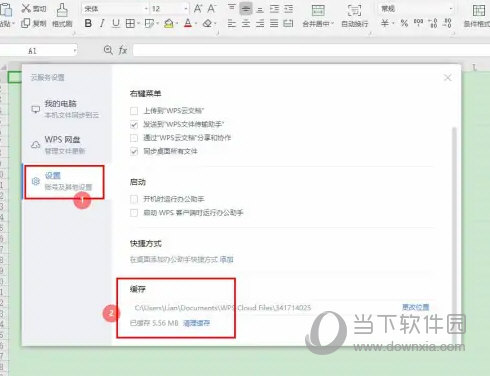This screenshot has height=376, width=490.
Task: Apply percent style with the % icon
Action: [404, 23]
